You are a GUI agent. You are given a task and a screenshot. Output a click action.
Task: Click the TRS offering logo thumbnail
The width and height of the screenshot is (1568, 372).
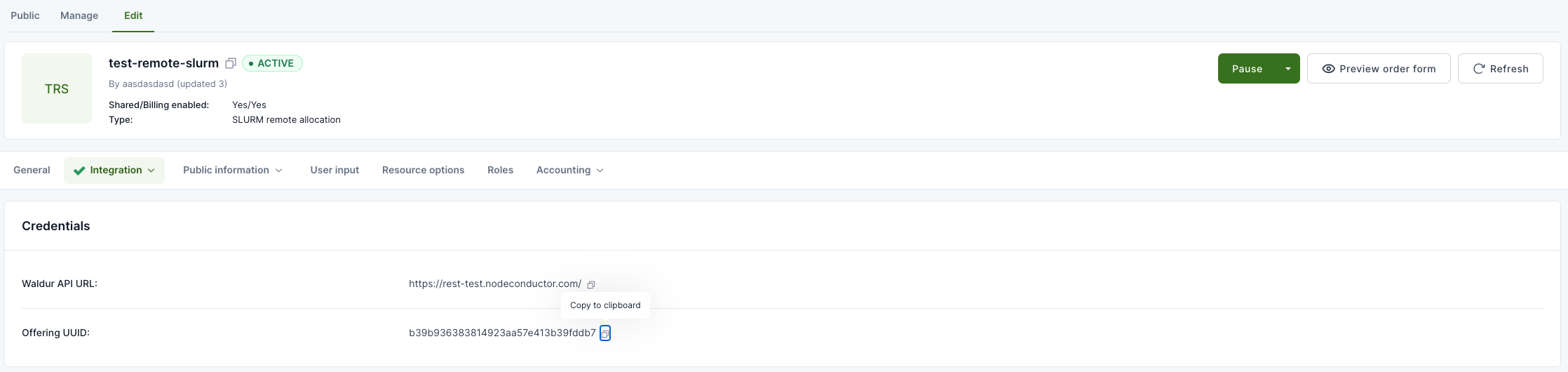point(57,88)
